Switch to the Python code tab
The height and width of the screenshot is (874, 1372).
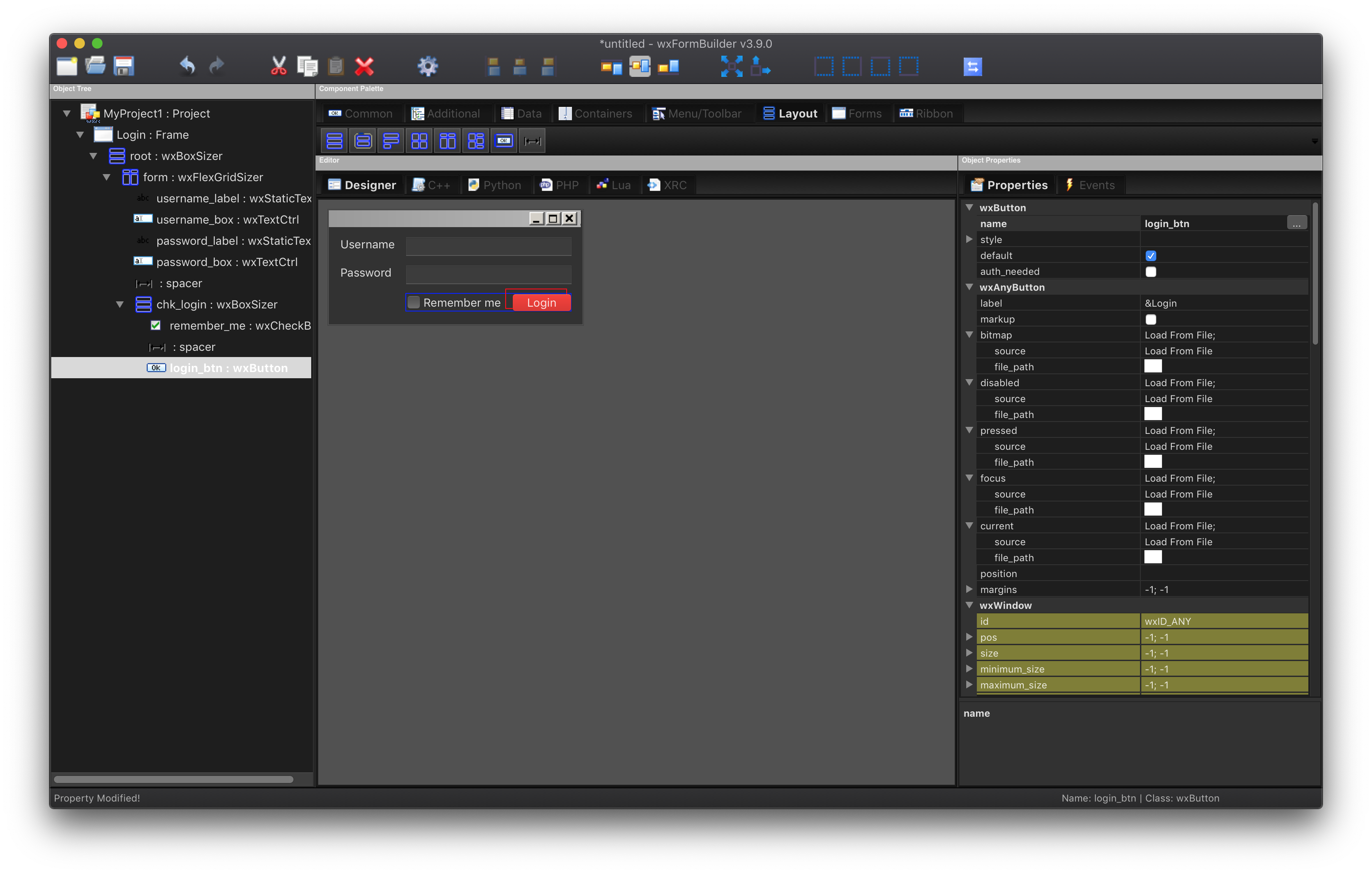495,185
